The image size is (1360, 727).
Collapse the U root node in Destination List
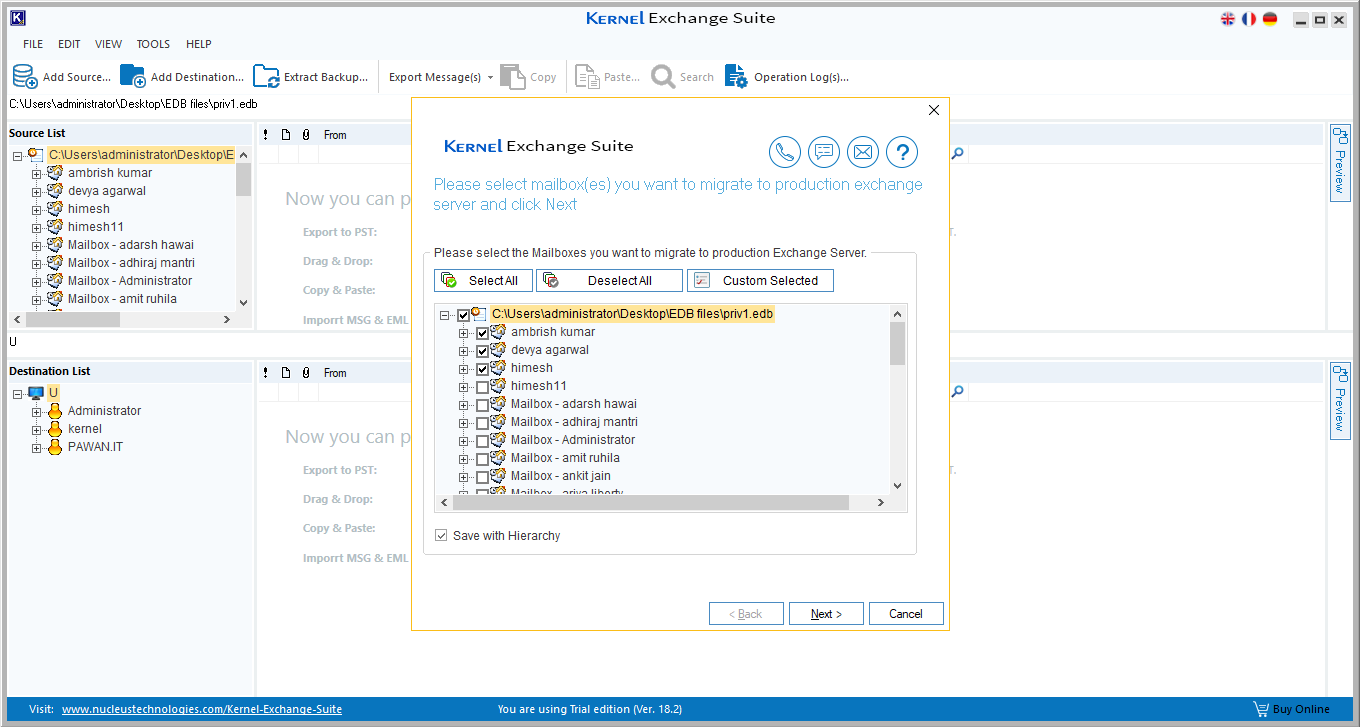tap(18, 394)
